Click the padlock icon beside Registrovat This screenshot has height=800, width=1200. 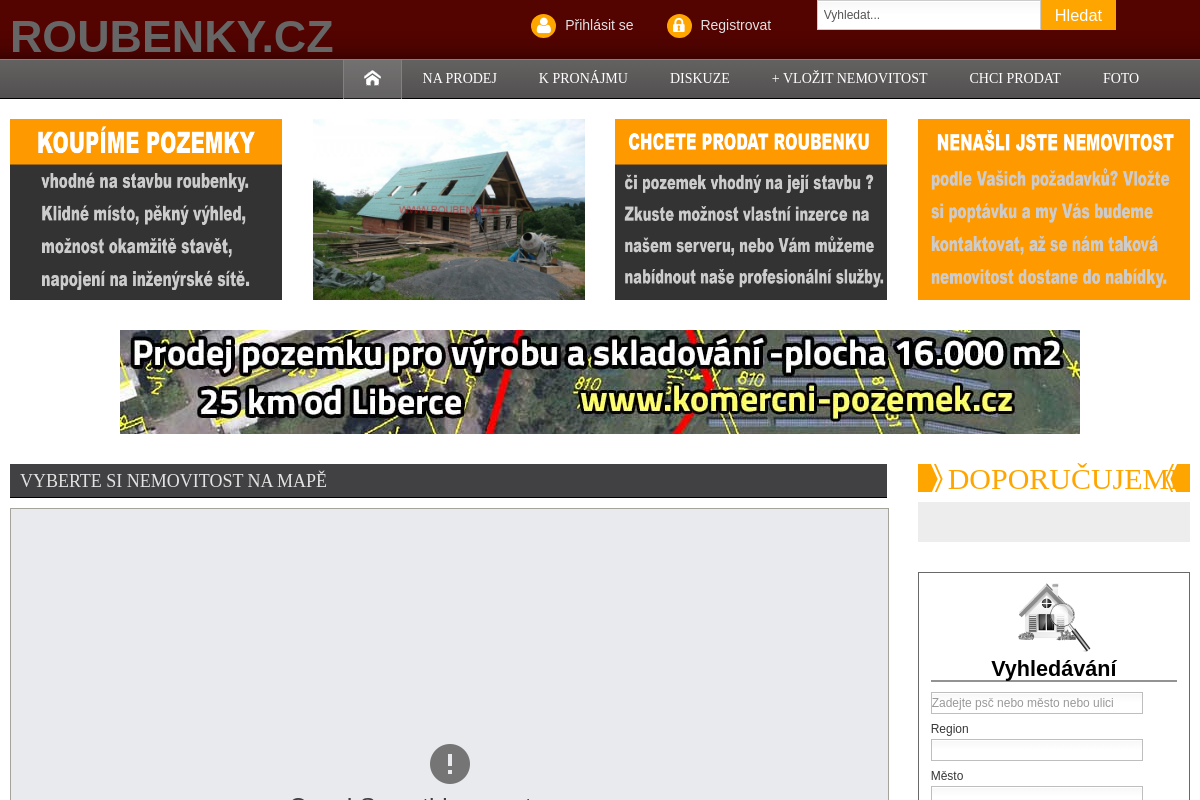tap(679, 26)
